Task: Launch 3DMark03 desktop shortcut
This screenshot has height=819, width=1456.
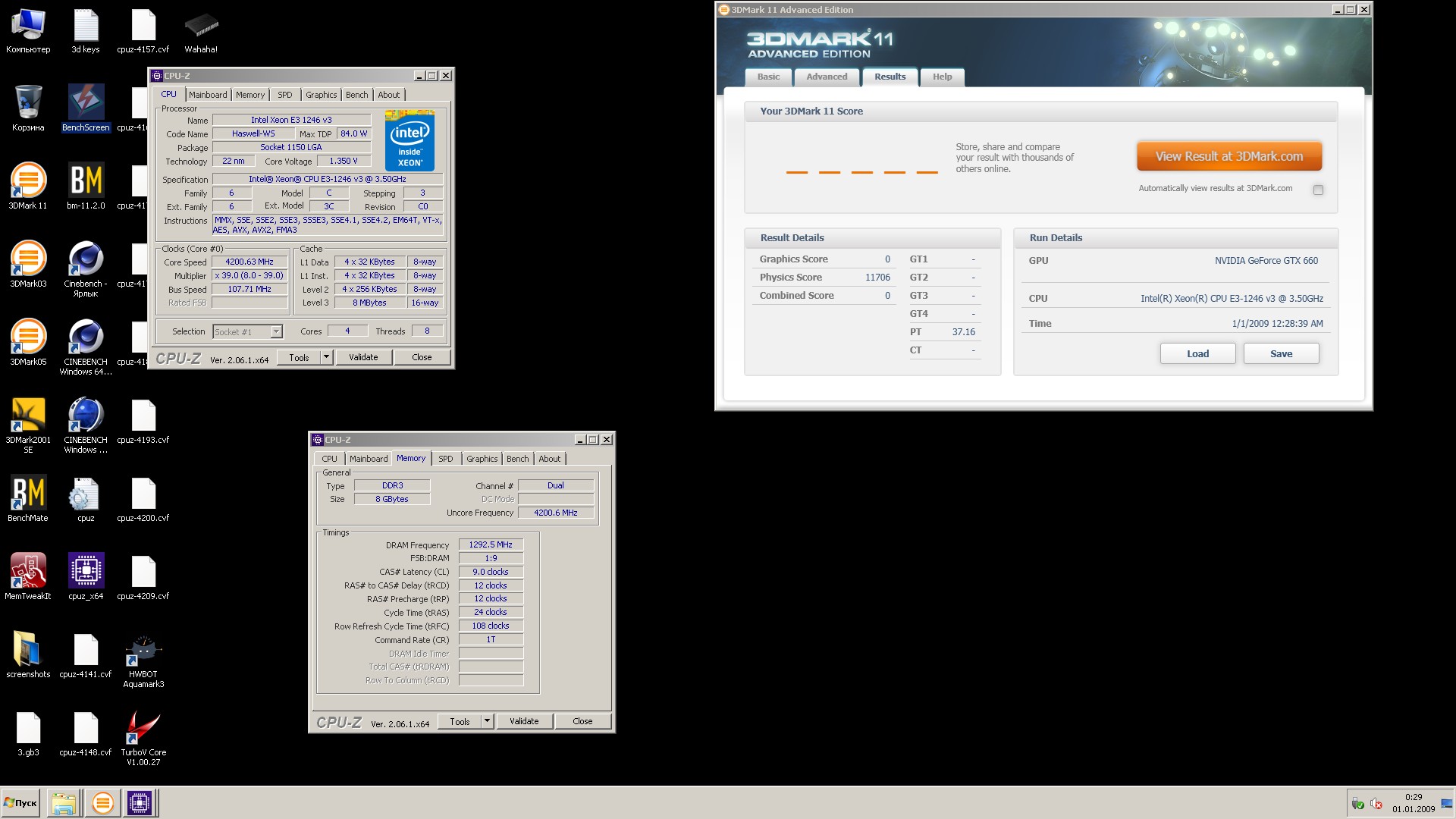Action: coord(28,265)
